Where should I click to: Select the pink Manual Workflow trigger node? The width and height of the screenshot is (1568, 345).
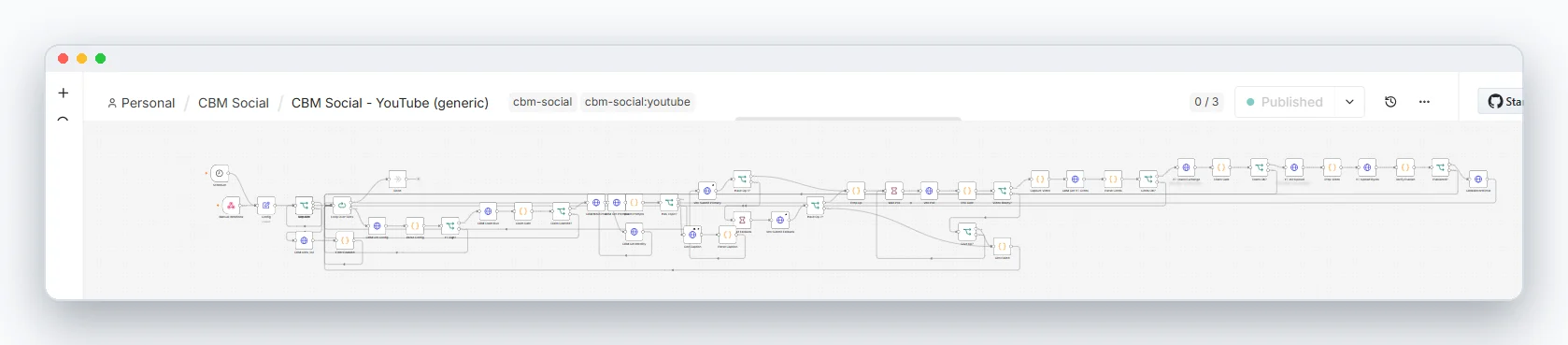pos(231,205)
